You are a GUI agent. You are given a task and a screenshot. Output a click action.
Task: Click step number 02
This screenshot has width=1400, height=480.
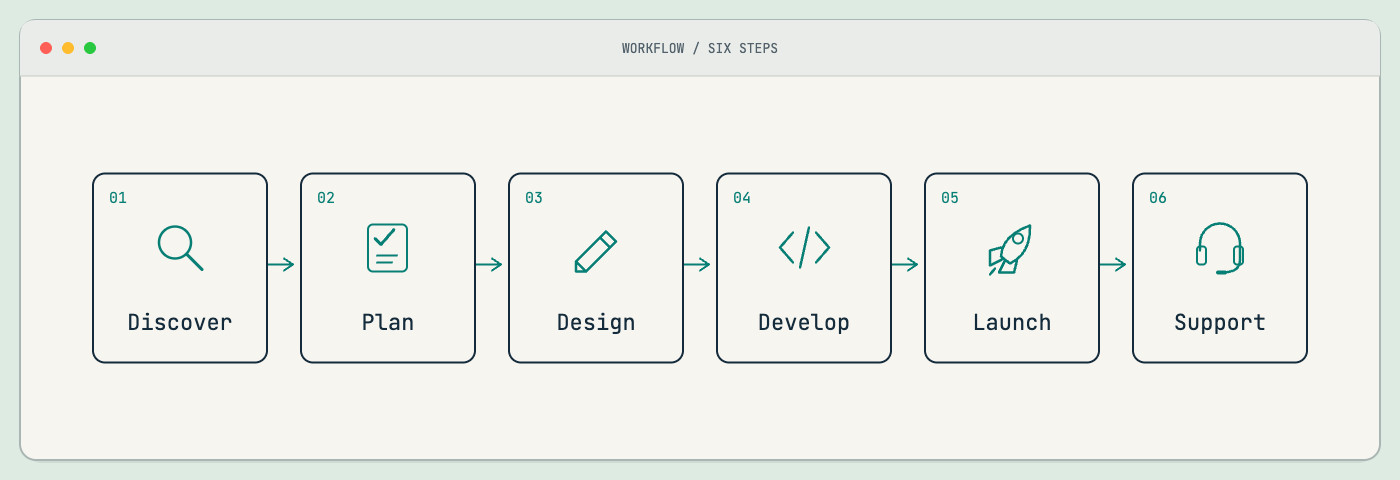click(x=326, y=198)
